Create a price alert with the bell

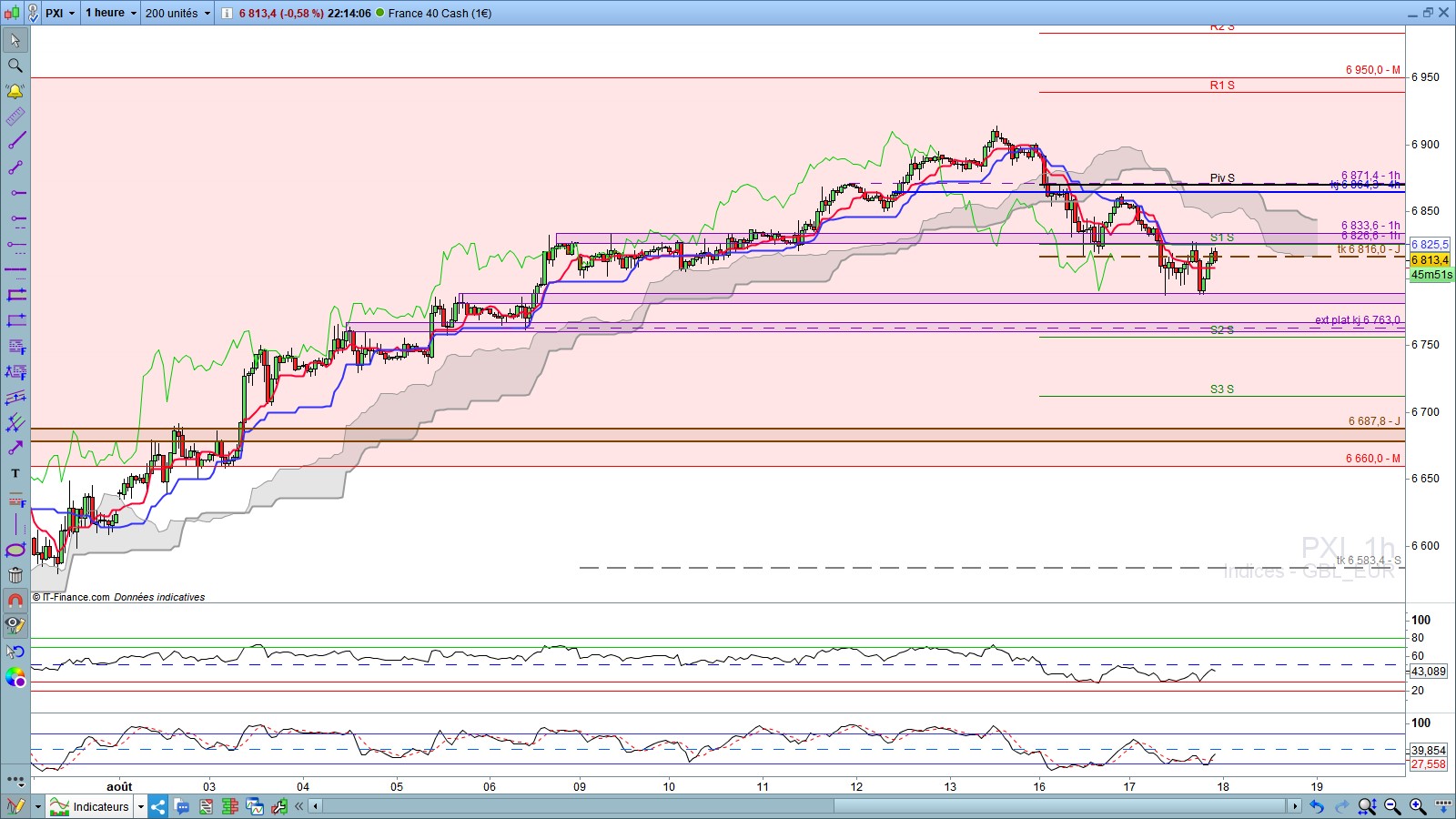pos(15,91)
